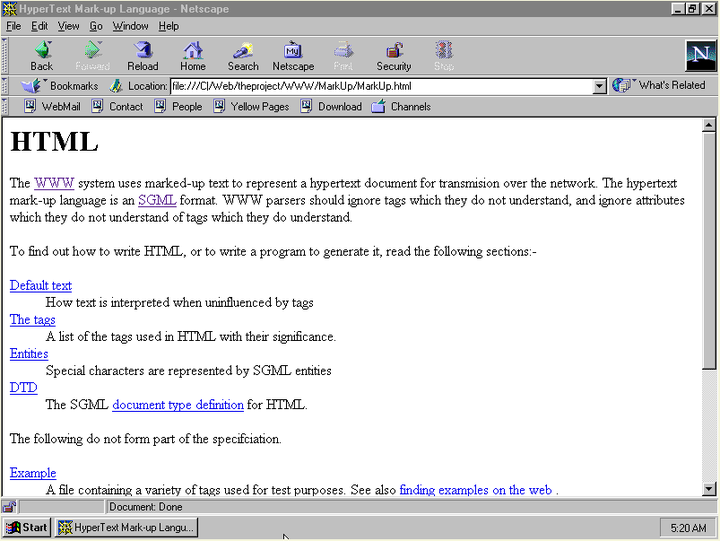720x541 pixels.
Task: Open the Entities link
Action: [29, 354]
